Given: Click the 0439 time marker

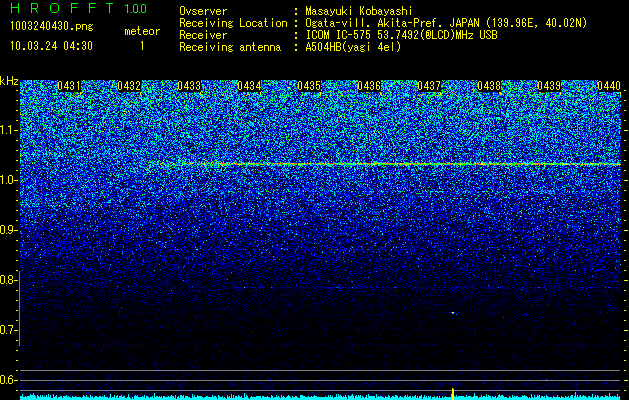Looking at the screenshot, I should click(x=549, y=86).
